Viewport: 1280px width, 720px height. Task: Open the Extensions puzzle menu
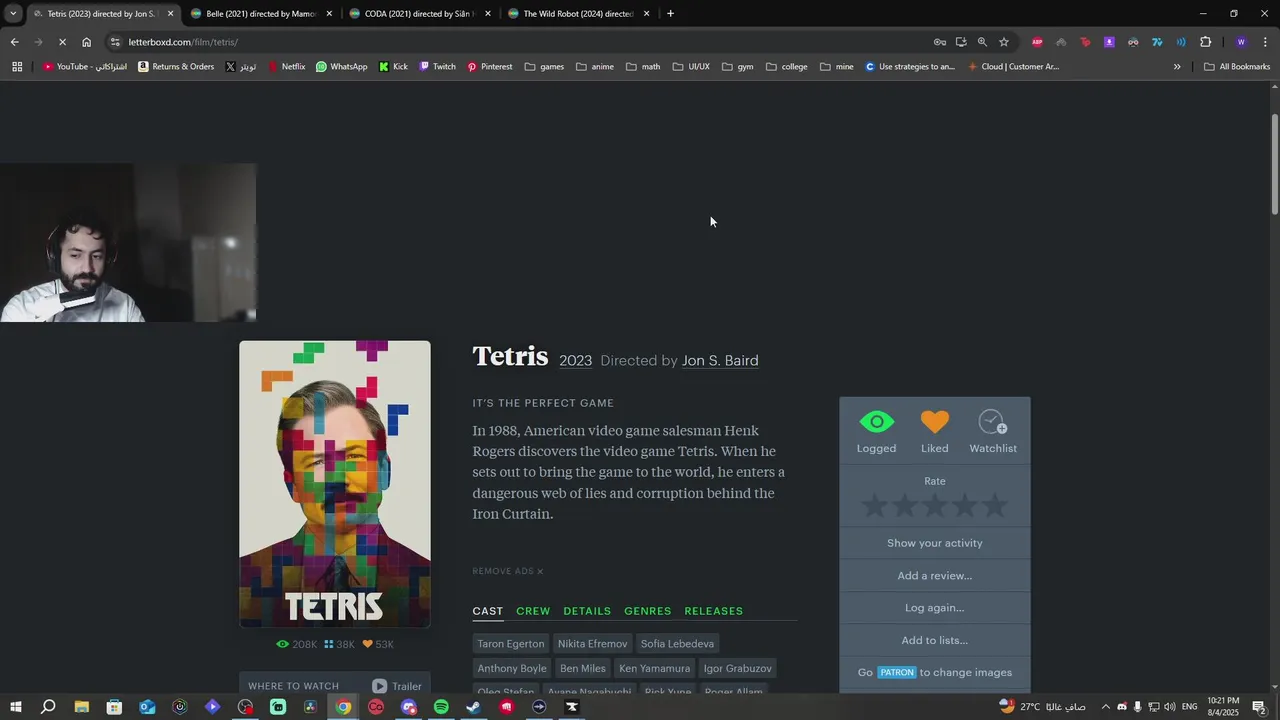[1205, 42]
